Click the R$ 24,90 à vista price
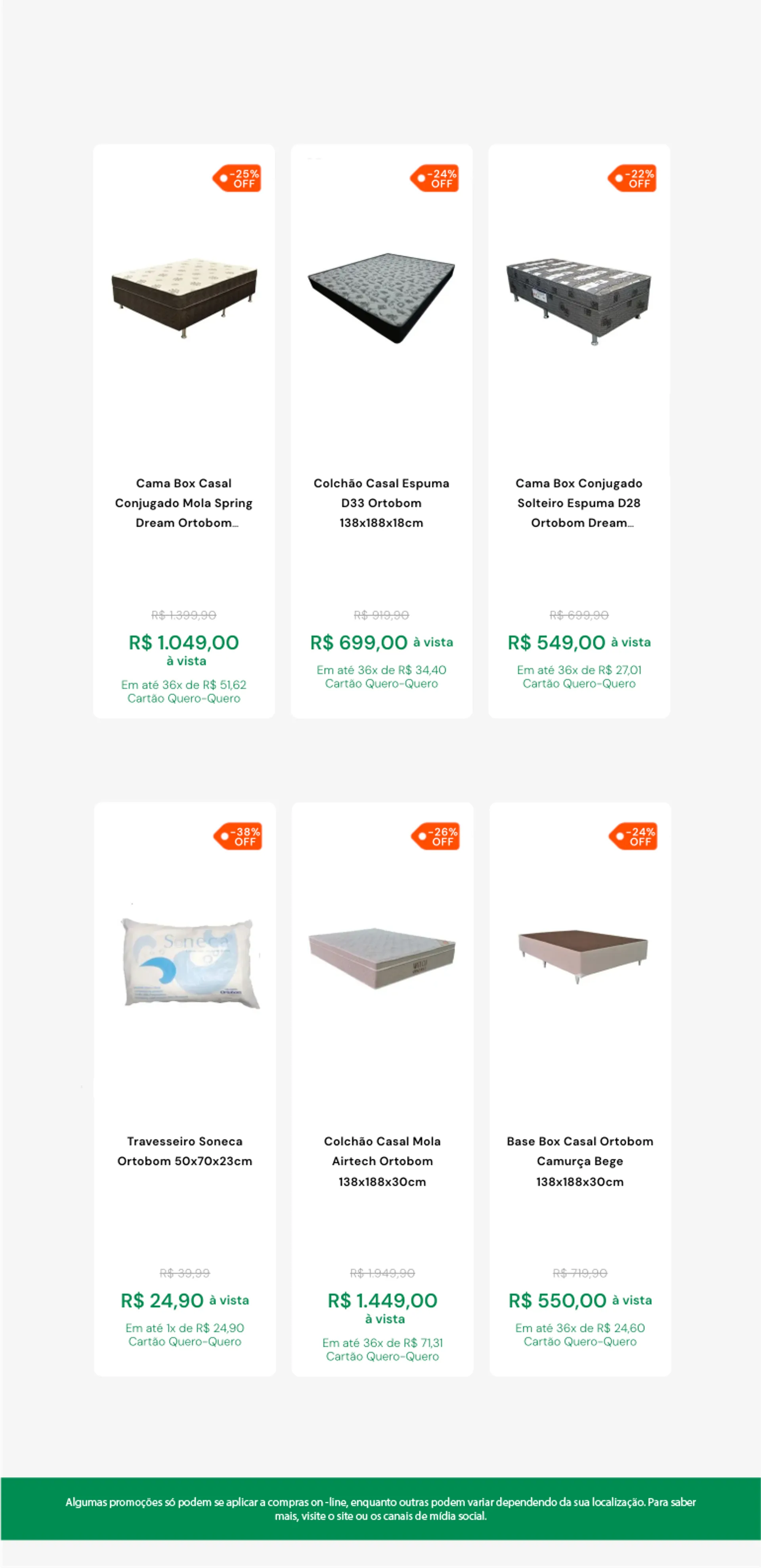761x1568 pixels. 185,1301
